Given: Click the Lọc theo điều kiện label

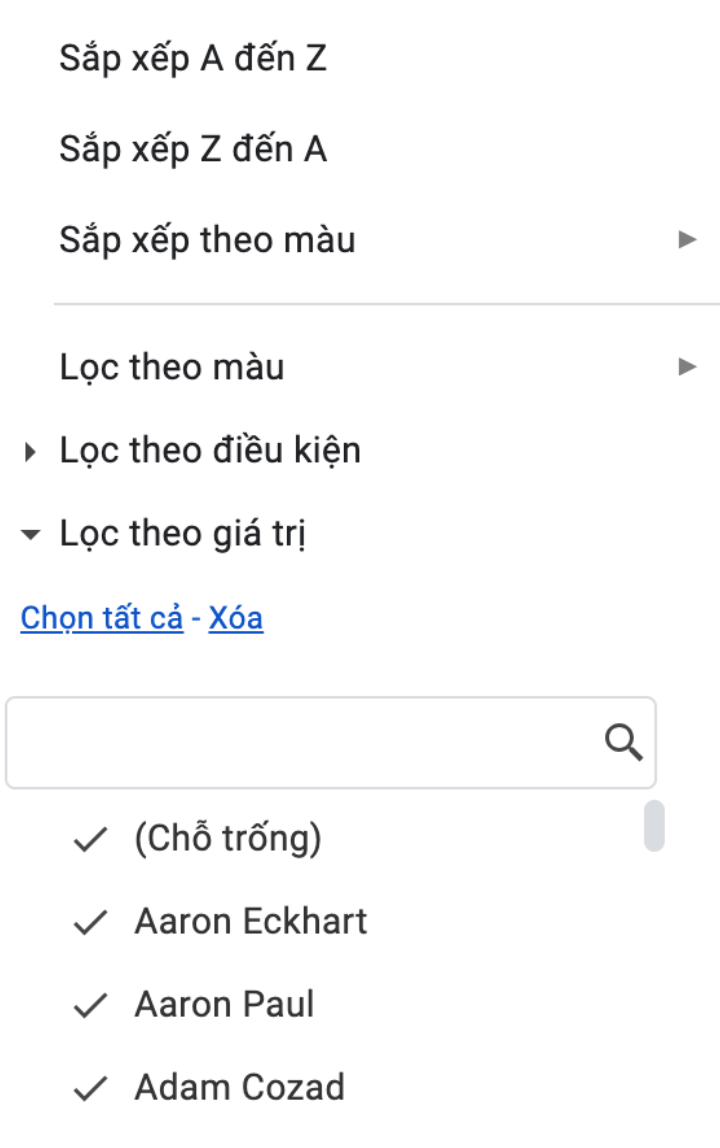Looking at the screenshot, I should (210, 451).
